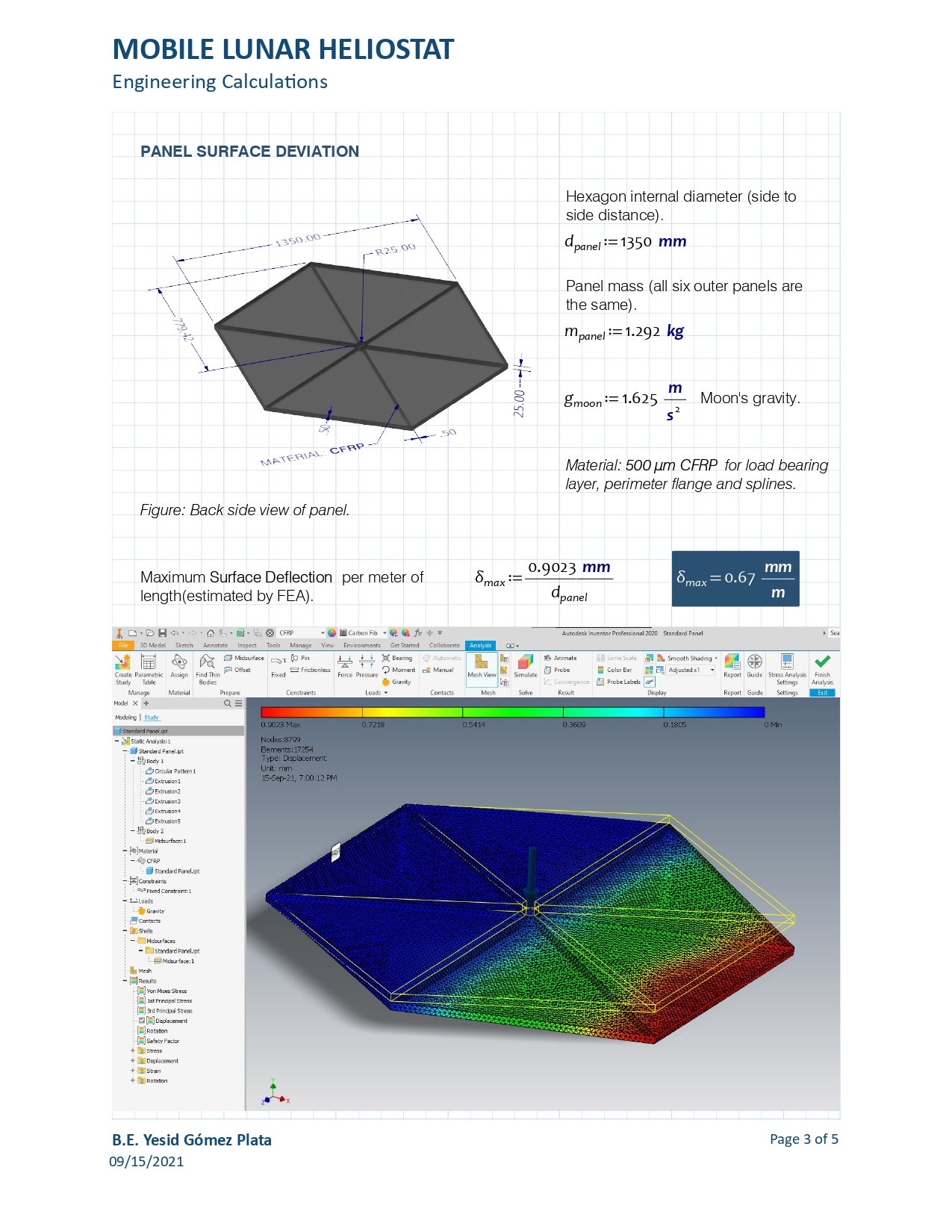Viewport: 952px width, 1232px height.
Task: Switch to the Modeling browser view
Action: (x=125, y=718)
